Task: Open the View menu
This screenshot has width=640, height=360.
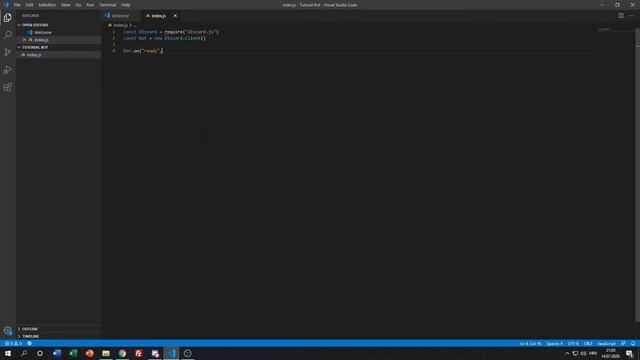Action: [x=65, y=5]
